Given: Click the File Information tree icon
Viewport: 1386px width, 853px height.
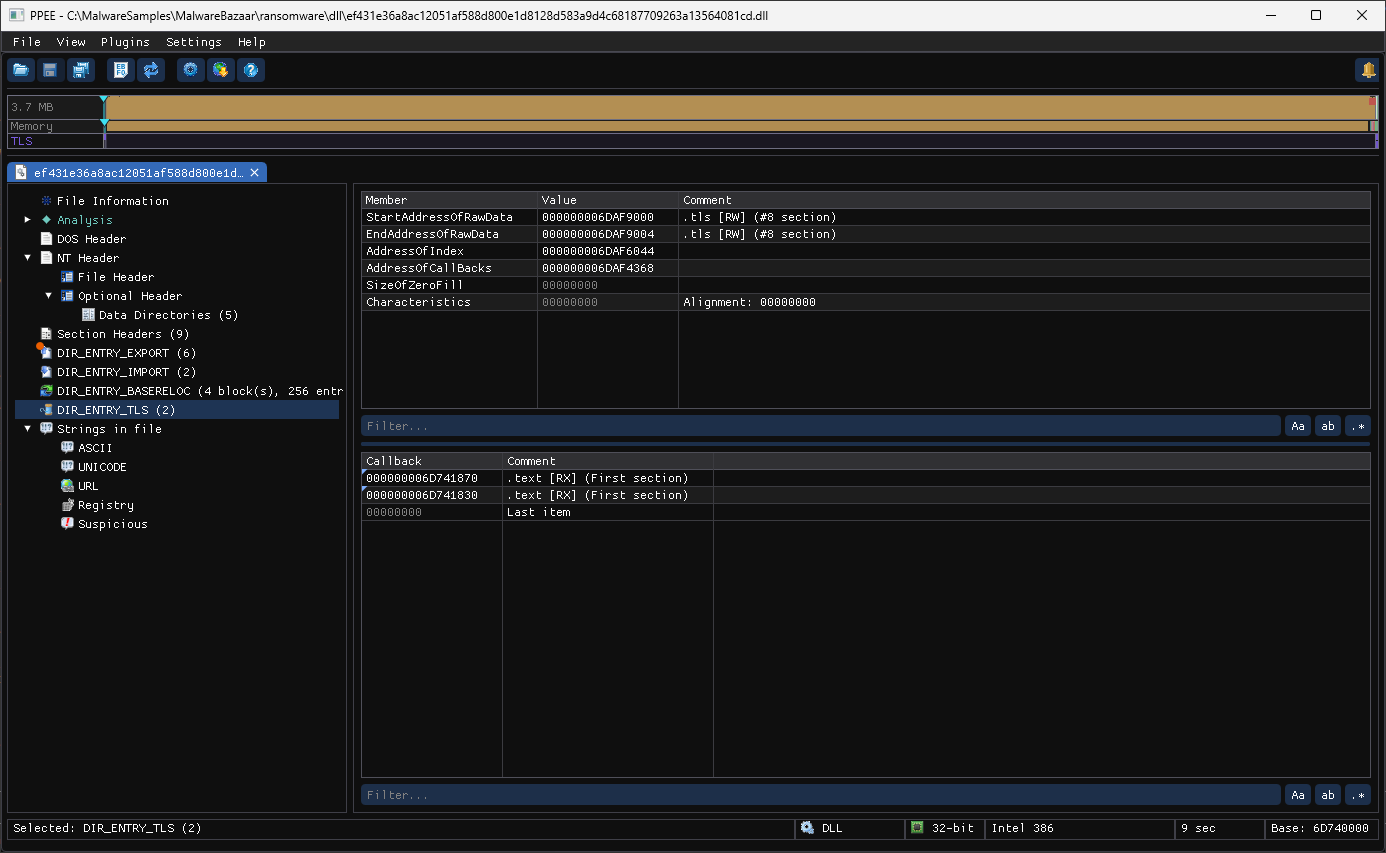Looking at the screenshot, I should click(x=46, y=201).
